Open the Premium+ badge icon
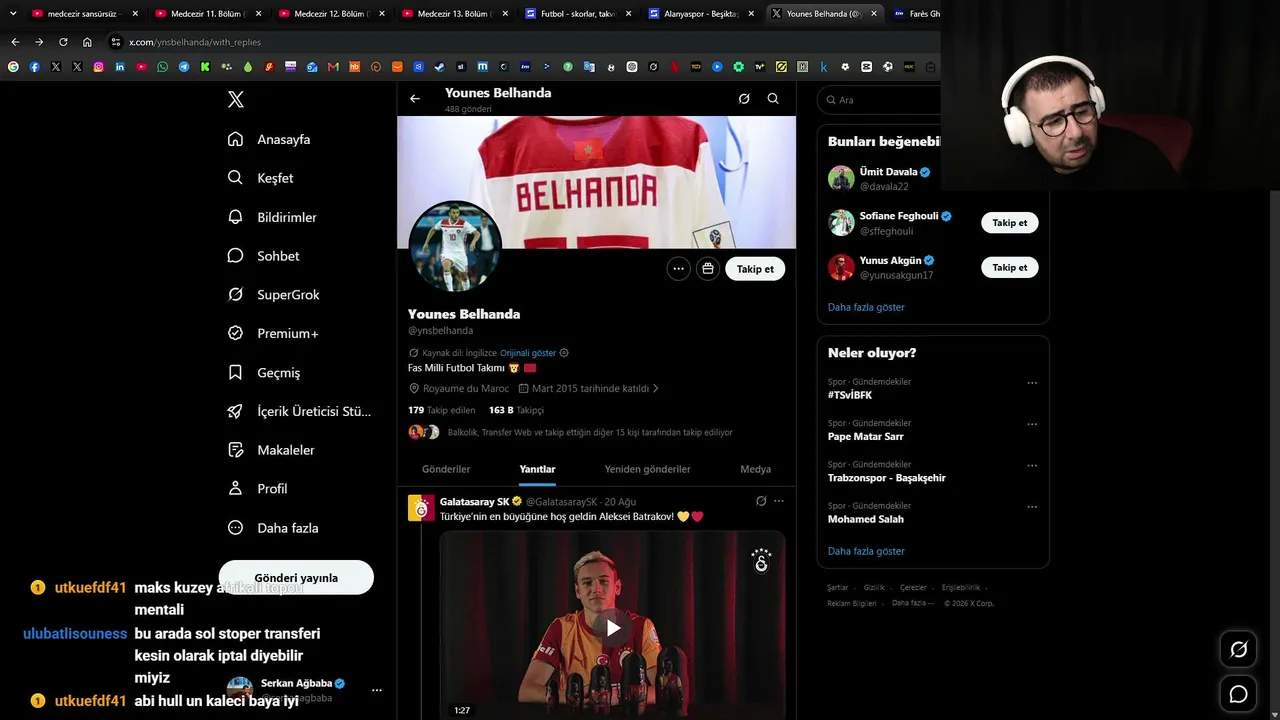Viewport: 1280px width, 720px height. point(235,333)
